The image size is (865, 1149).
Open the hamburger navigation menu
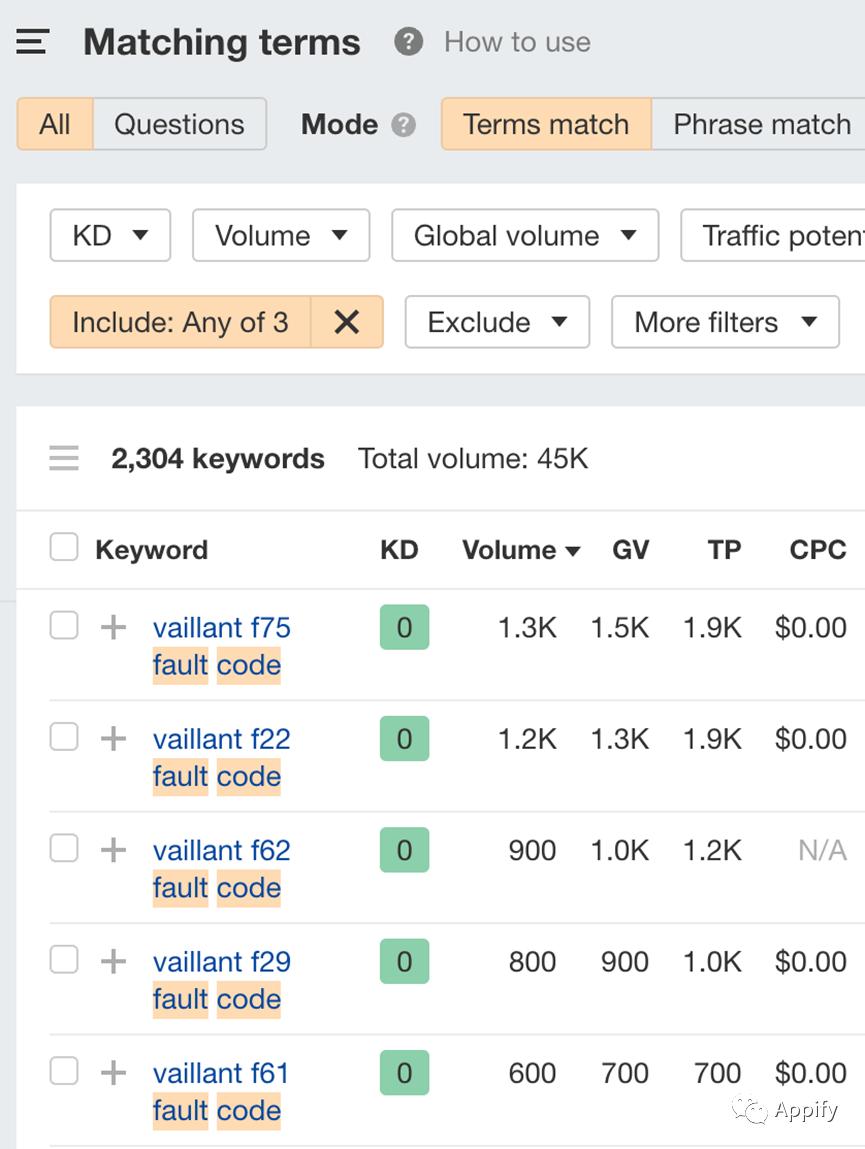(32, 42)
